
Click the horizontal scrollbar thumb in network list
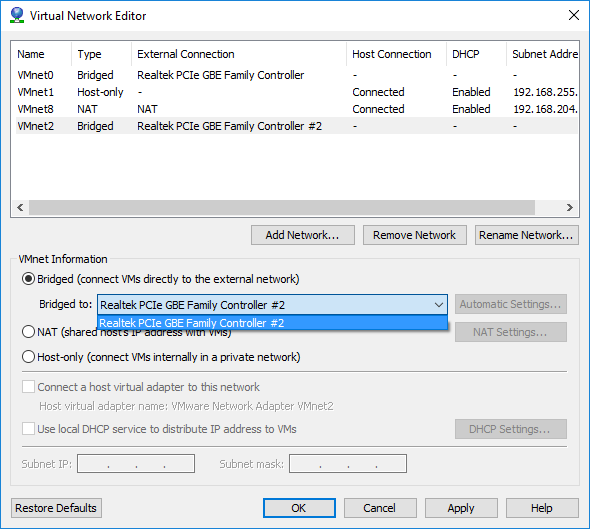282,207
